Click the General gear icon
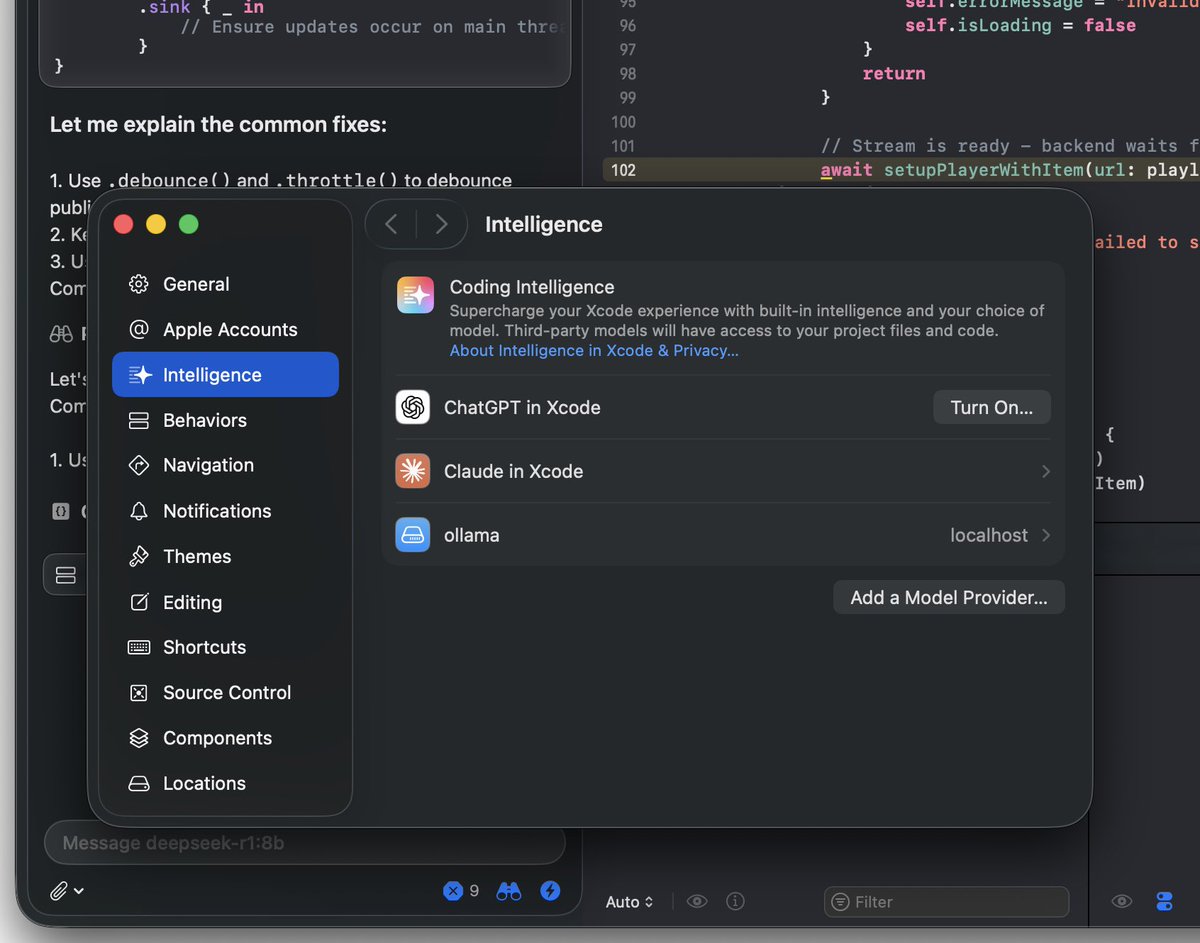1200x943 pixels. tap(139, 284)
